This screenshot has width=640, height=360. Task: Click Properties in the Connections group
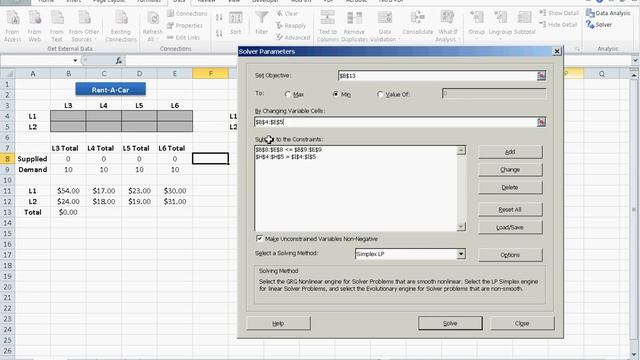185,25
